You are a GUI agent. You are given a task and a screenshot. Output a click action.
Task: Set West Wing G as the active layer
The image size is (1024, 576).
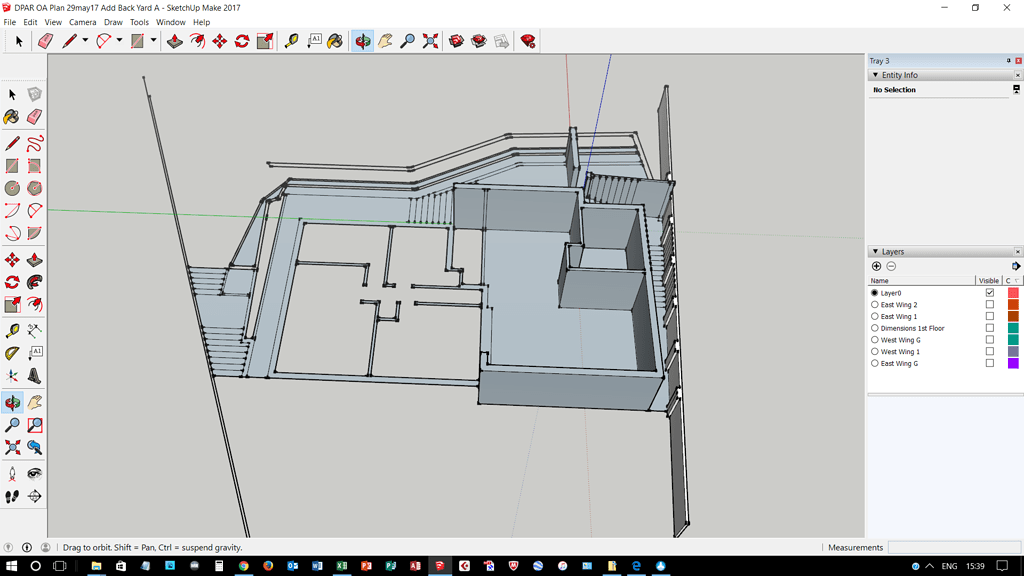874,340
